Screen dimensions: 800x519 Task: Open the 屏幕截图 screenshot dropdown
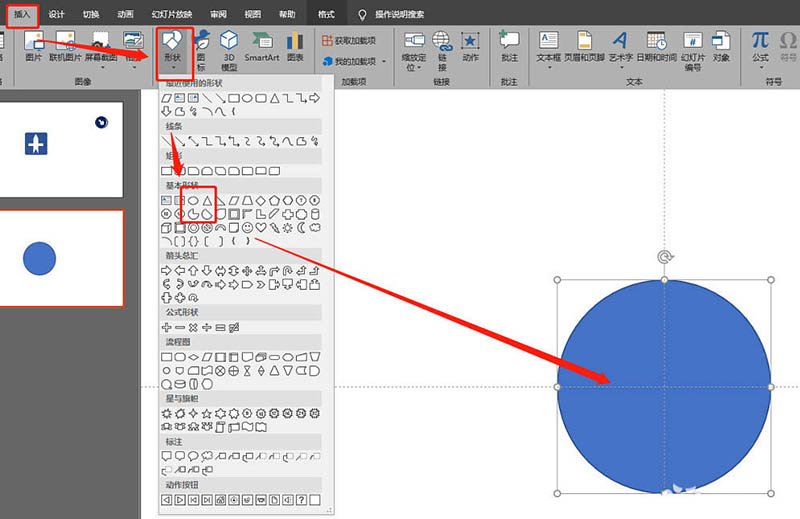(x=101, y=50)
